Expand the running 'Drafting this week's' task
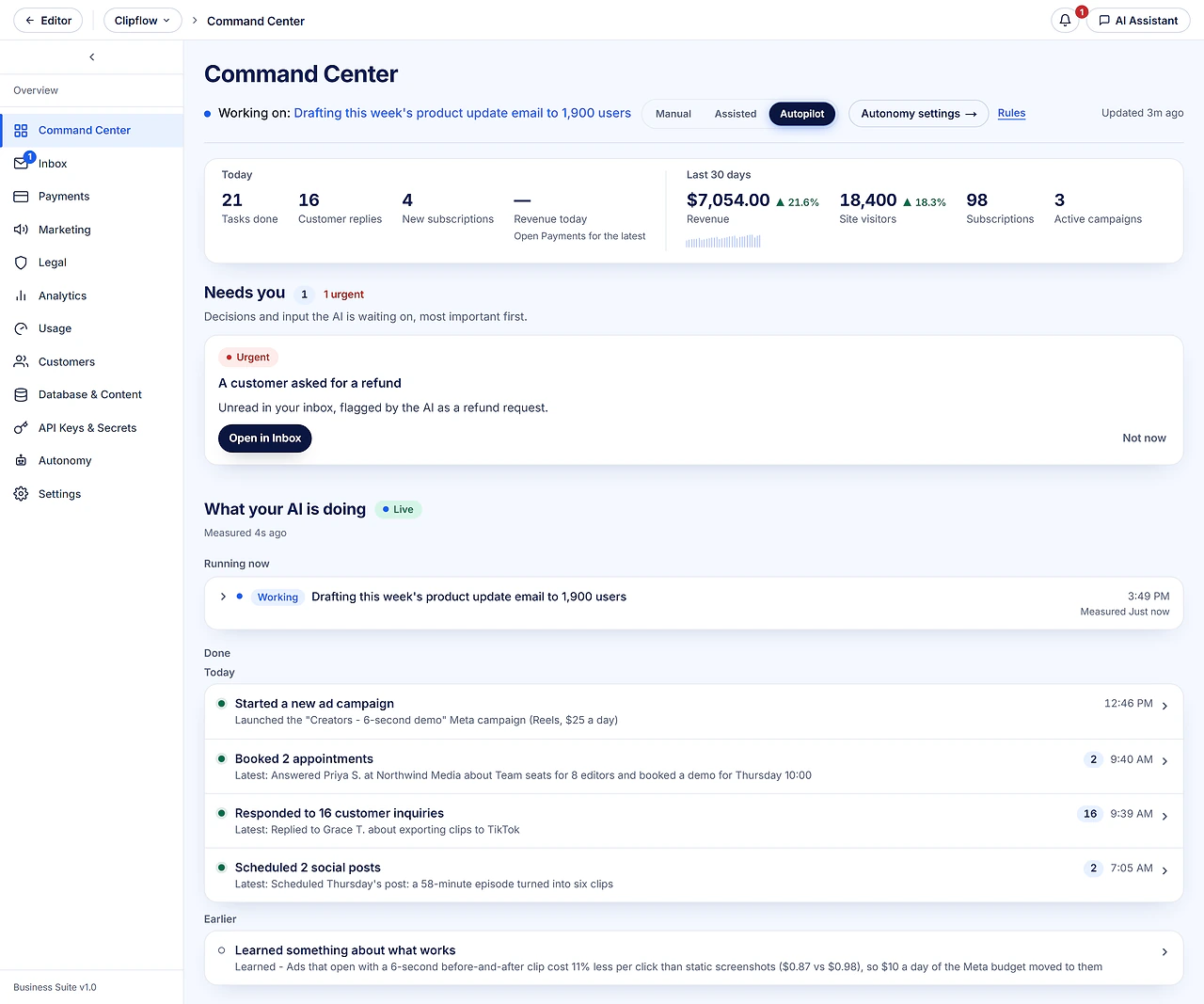 click(x=223, y=597)
